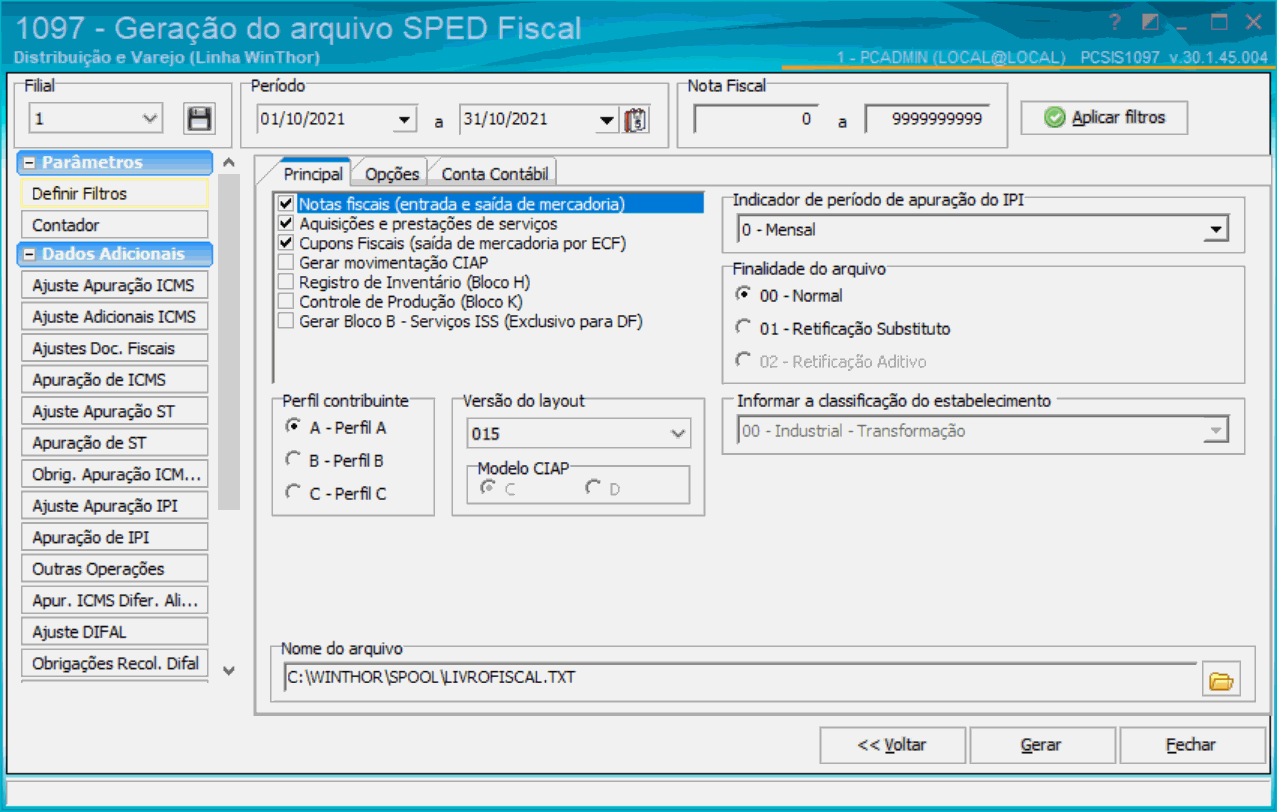
Task: Select C - Perfil C radio
Action: click(x=293, y=492)
